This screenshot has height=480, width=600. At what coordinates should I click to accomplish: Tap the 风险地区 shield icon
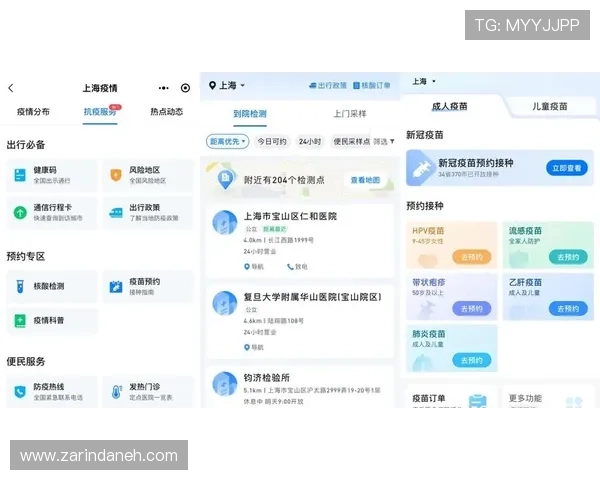pos(116,175)
